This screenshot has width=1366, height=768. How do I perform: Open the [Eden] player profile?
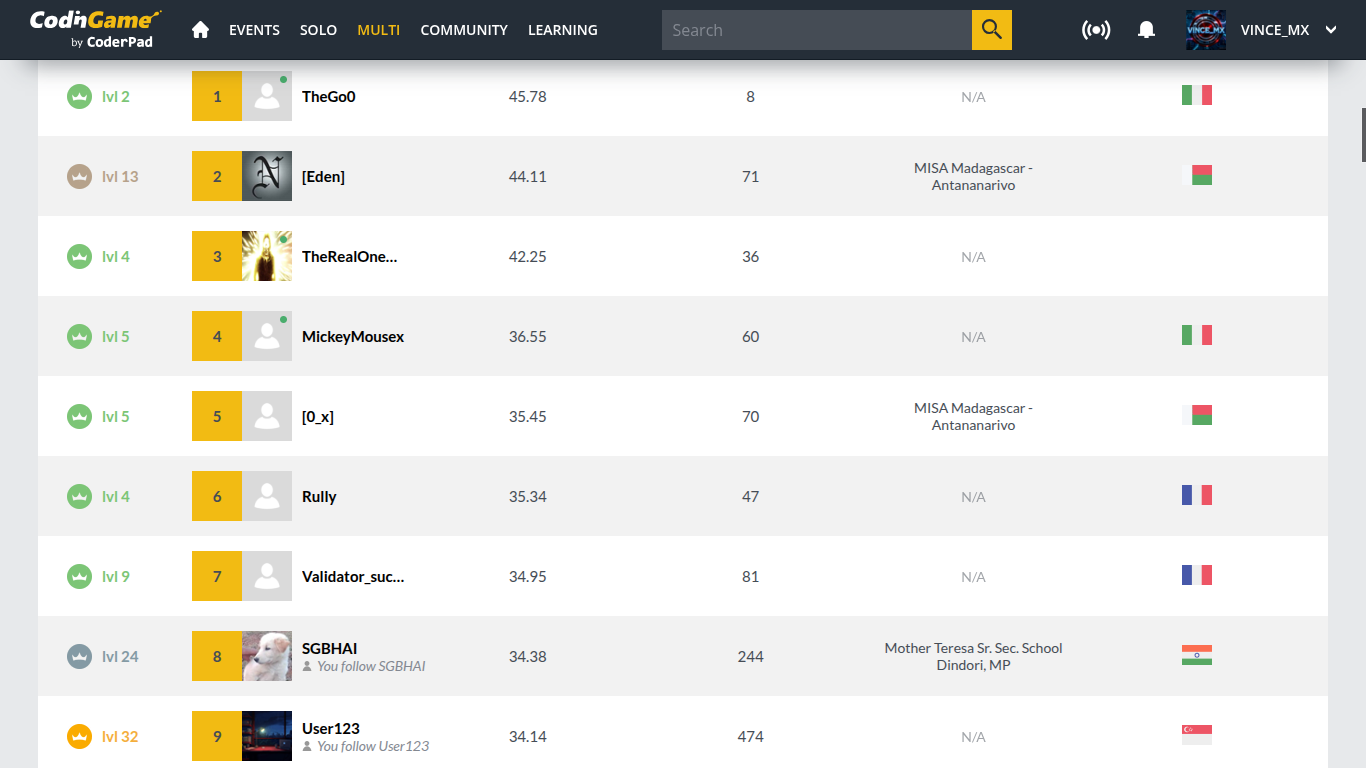click(x=323, y=177)
